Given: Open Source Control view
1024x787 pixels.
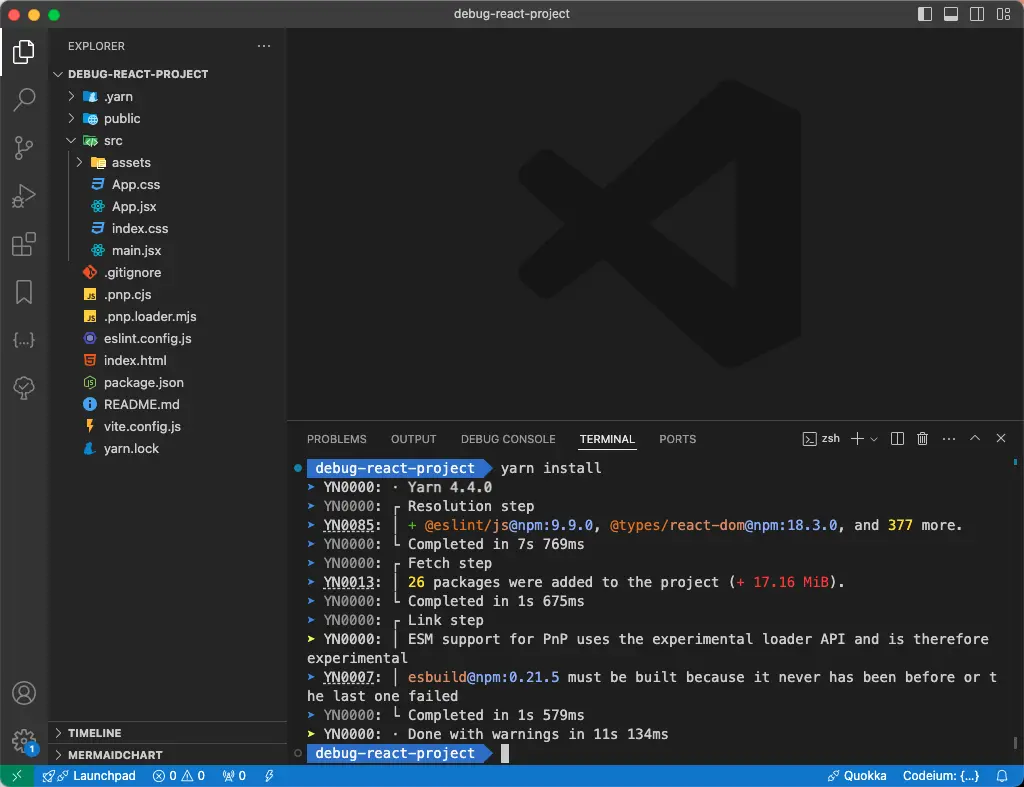Looking at the screenshot, I should [x=24, y=148].
